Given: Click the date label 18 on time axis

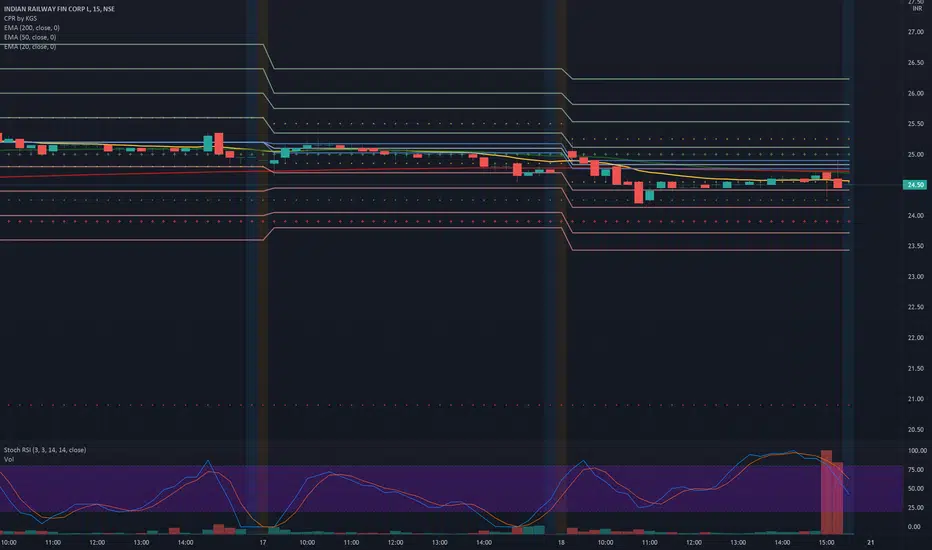Looking at the screenshot, I should pyautogui.click(x=561, y=542).
